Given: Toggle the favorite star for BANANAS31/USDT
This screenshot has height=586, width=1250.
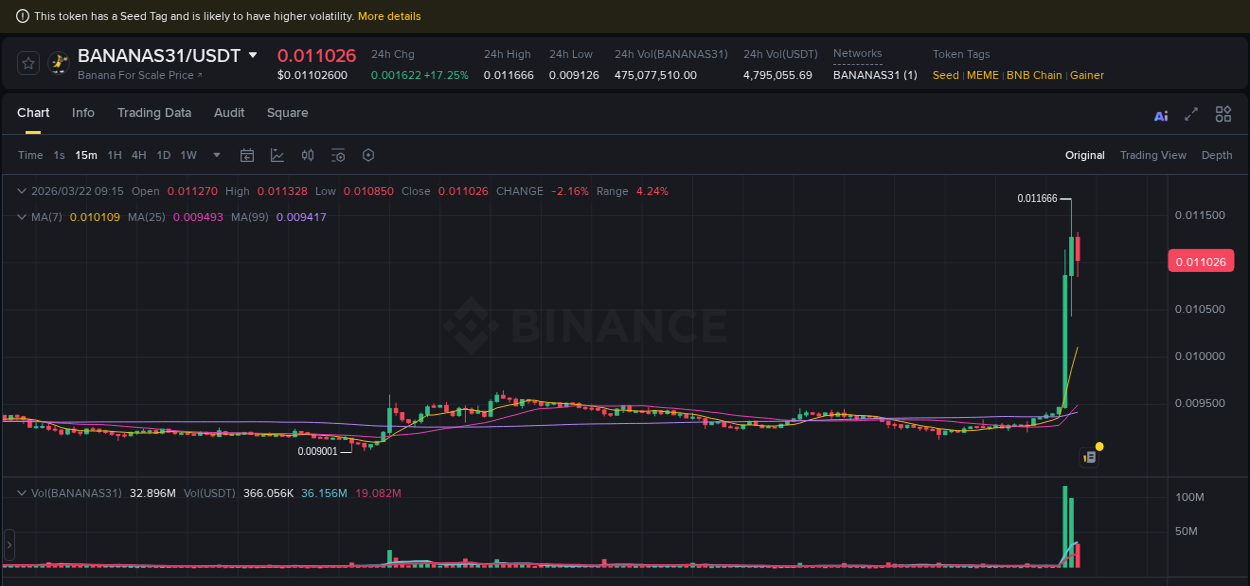Looking at the screenshot, I should point(28,62).
